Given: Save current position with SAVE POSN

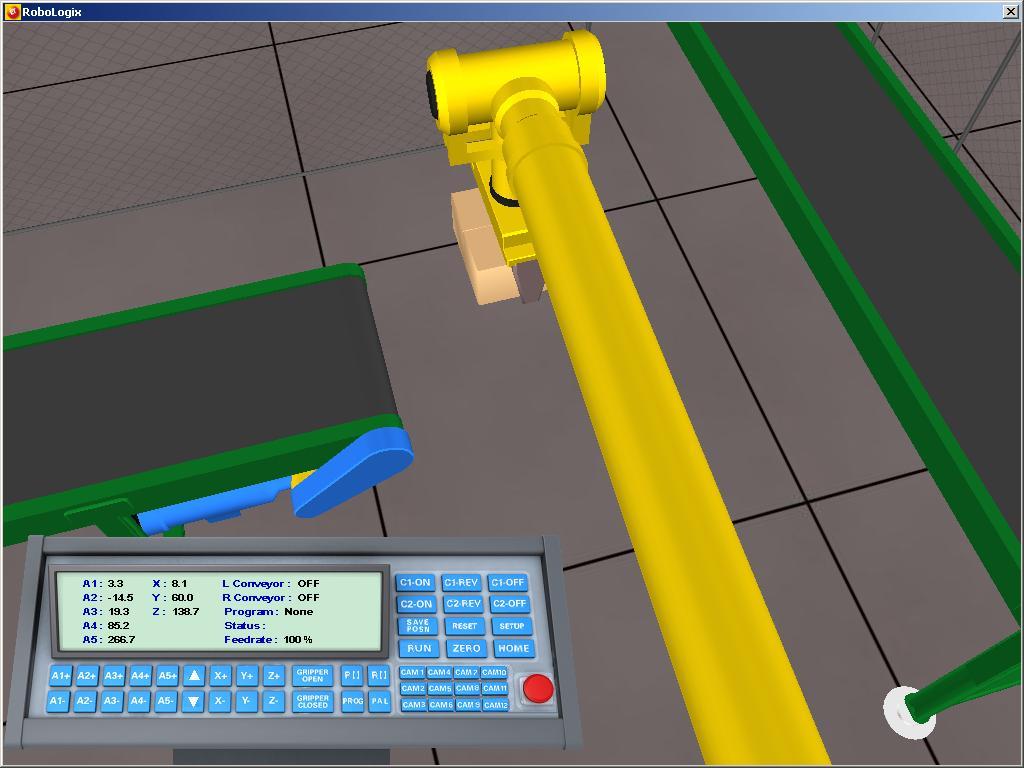Looking at the screenshot, I should (x=417, y=626).
